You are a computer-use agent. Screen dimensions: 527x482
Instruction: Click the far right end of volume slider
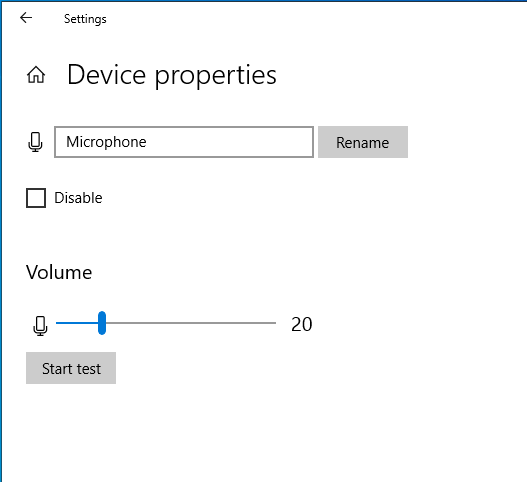coord(274,323)
